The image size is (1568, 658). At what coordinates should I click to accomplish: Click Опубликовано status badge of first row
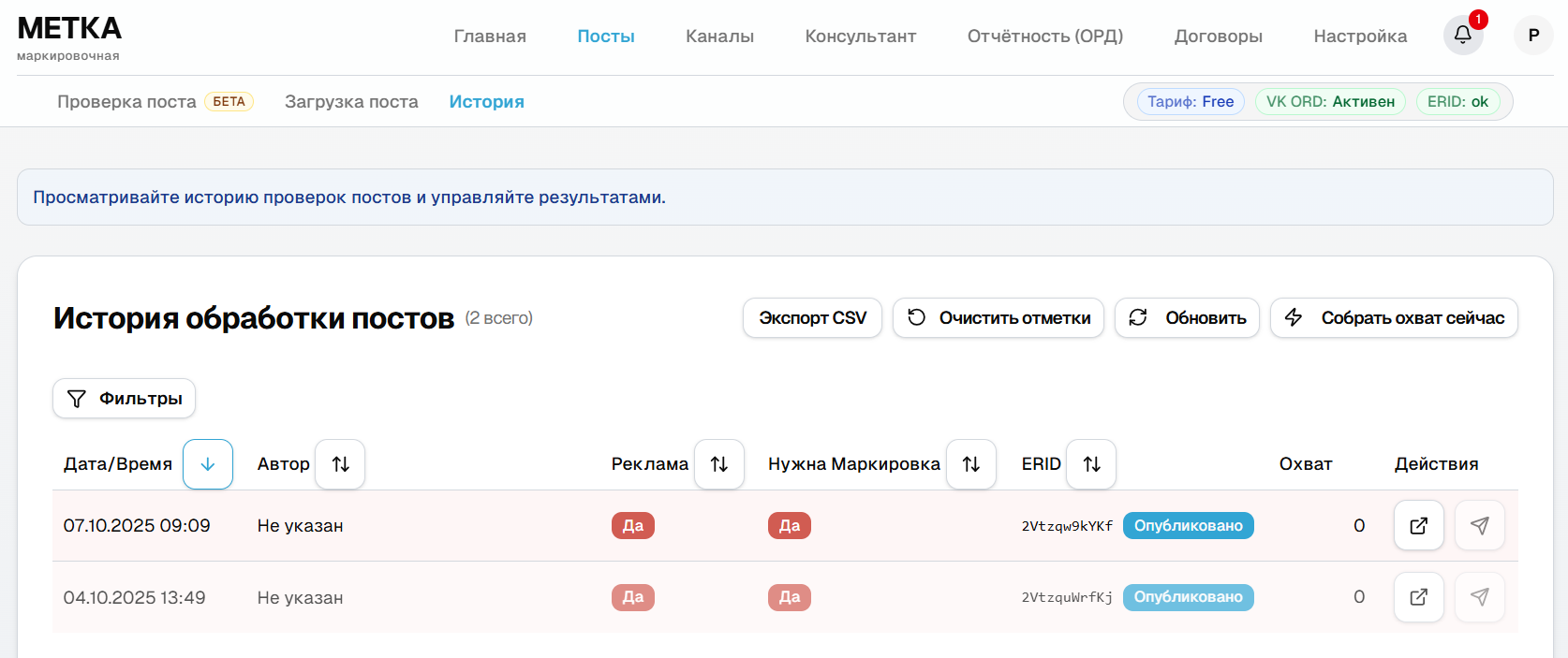coord(1188,526)
